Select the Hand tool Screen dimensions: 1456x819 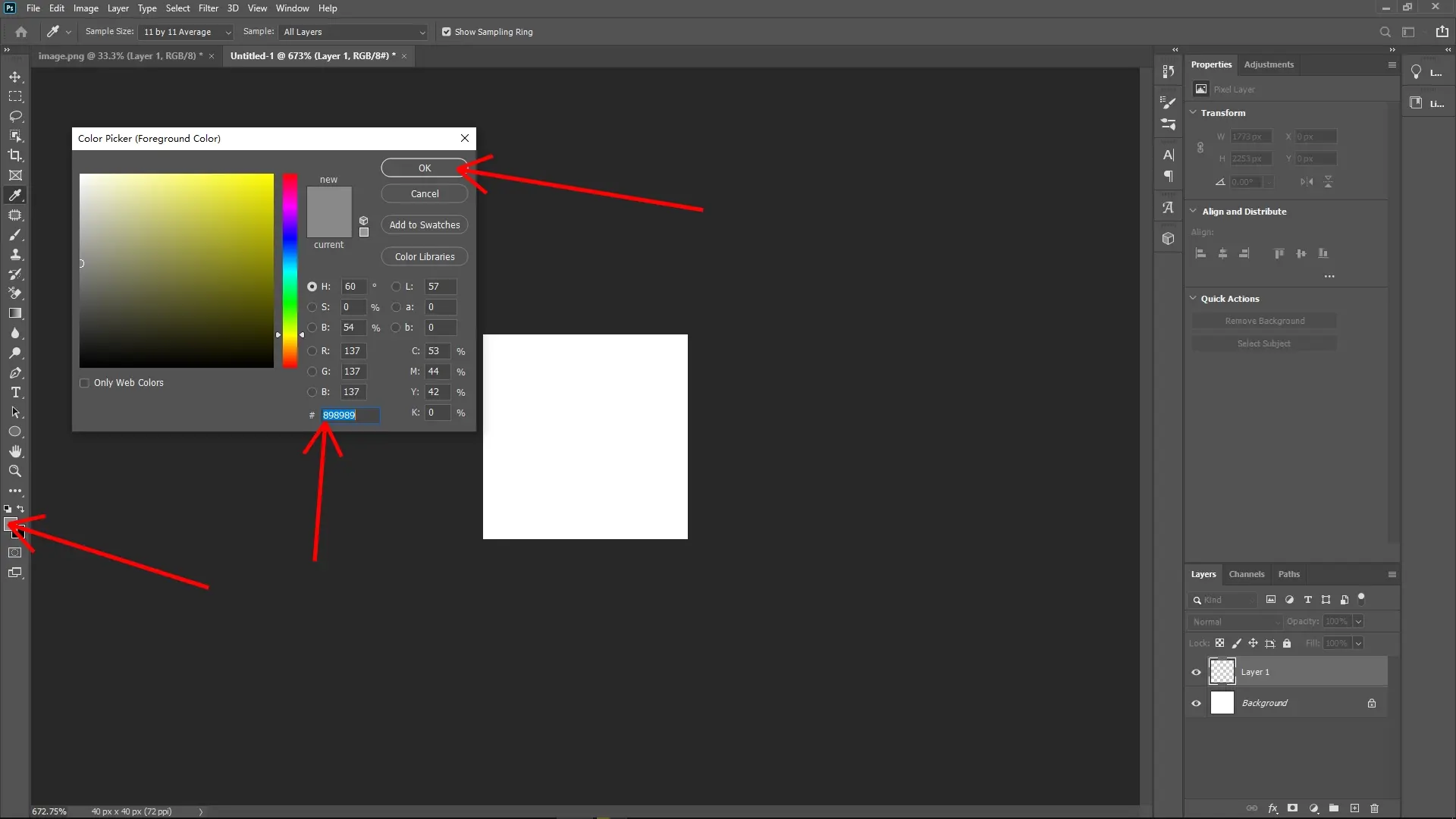pos(15,450)
